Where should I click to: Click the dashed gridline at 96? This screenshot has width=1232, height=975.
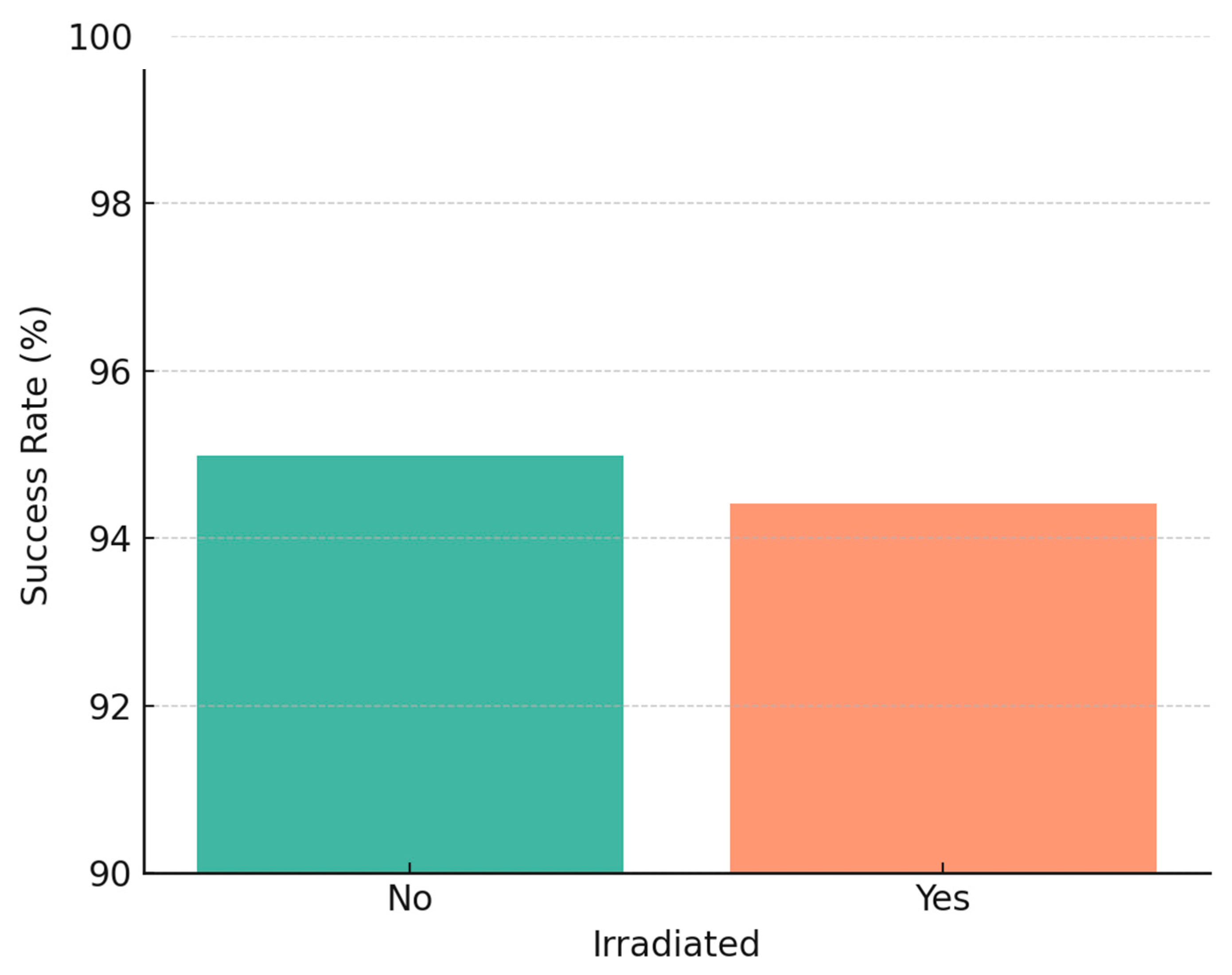(685, 371)
